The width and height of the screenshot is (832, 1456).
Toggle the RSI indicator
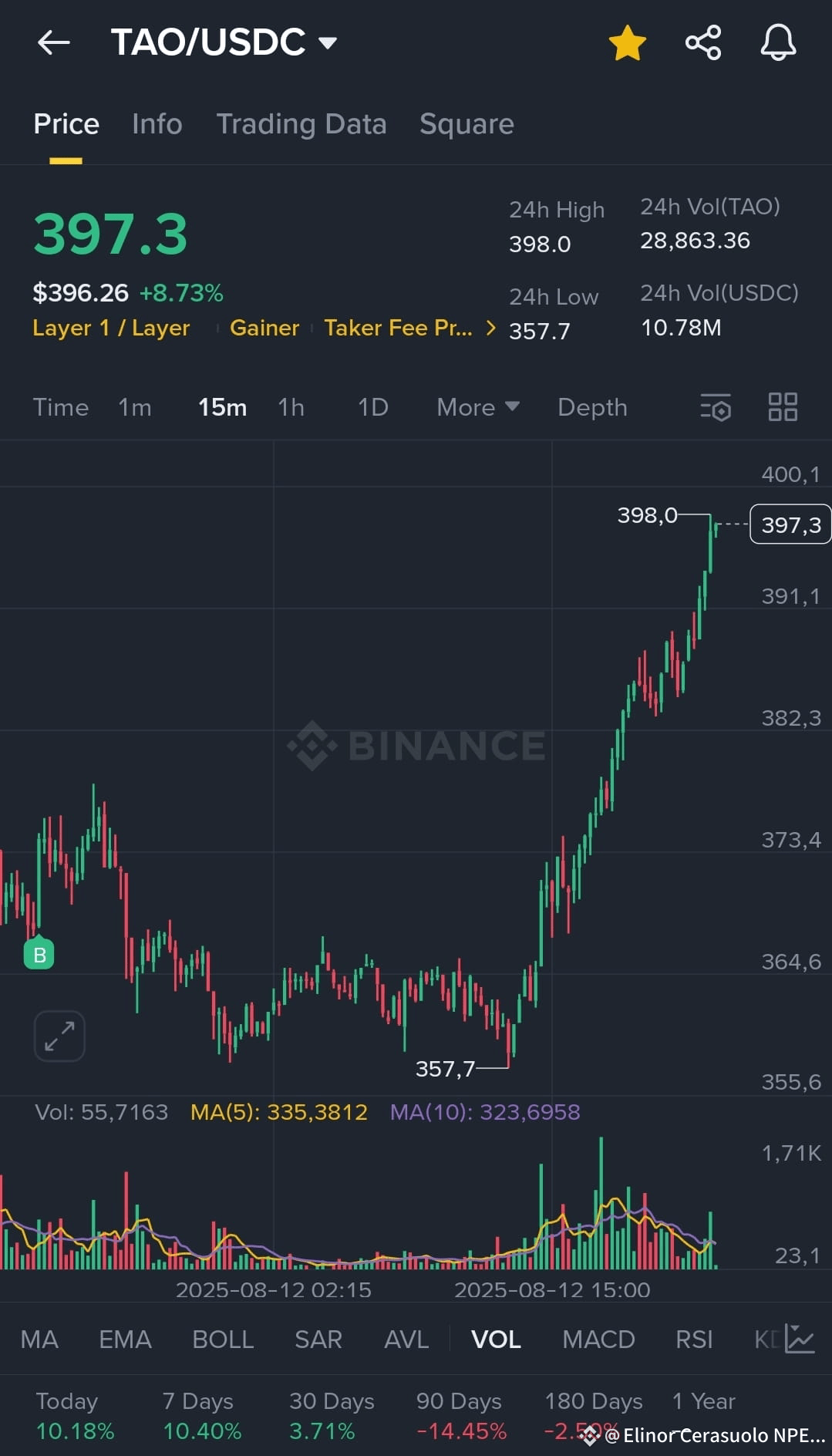694,1340
